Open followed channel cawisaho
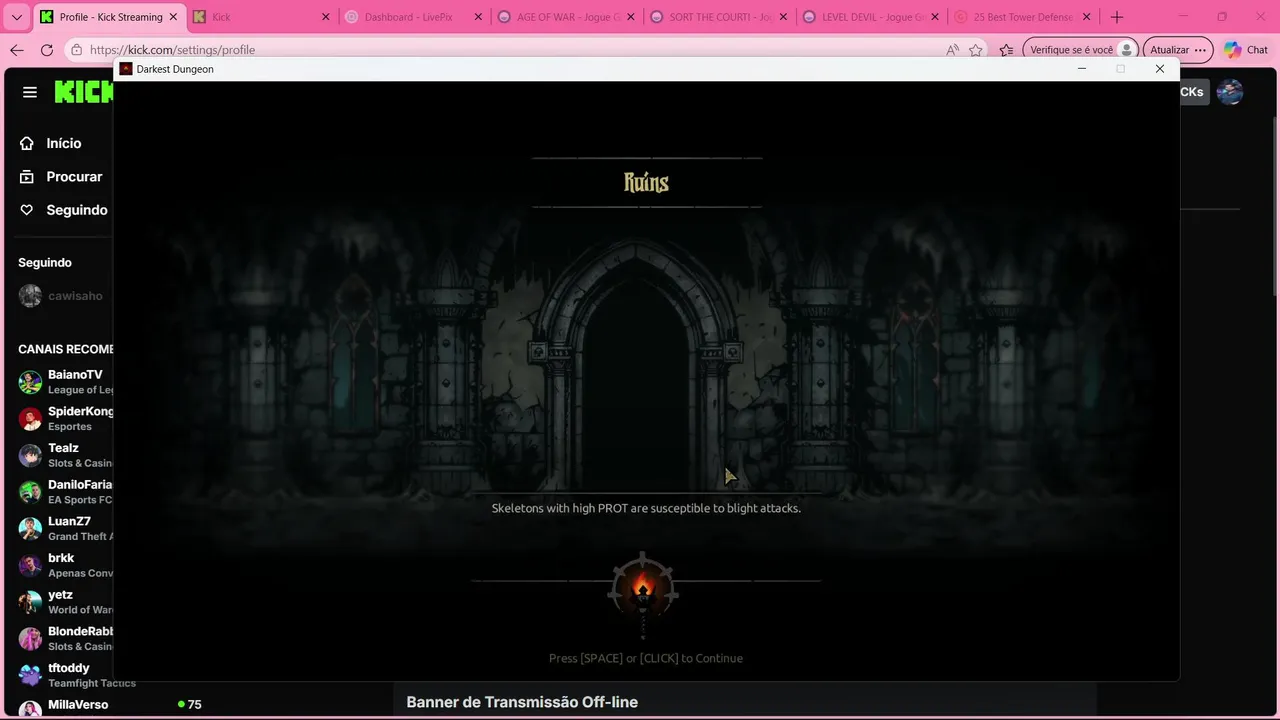This screenshot has height=720, width=1280. coord(60,296)
